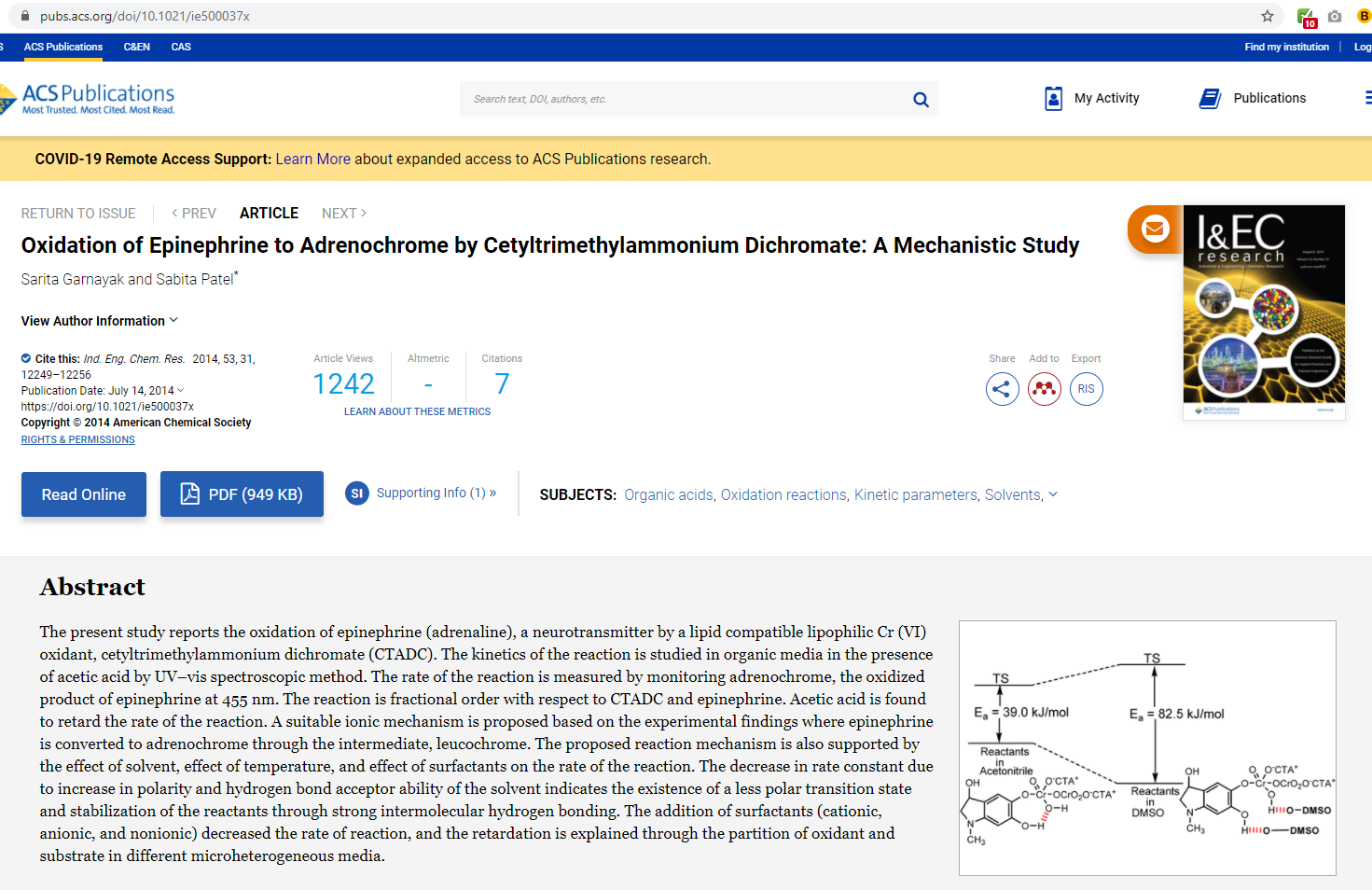Click Learn More COVID-19 link
This screenshot has width=1372, height=890.
point(312,160)
